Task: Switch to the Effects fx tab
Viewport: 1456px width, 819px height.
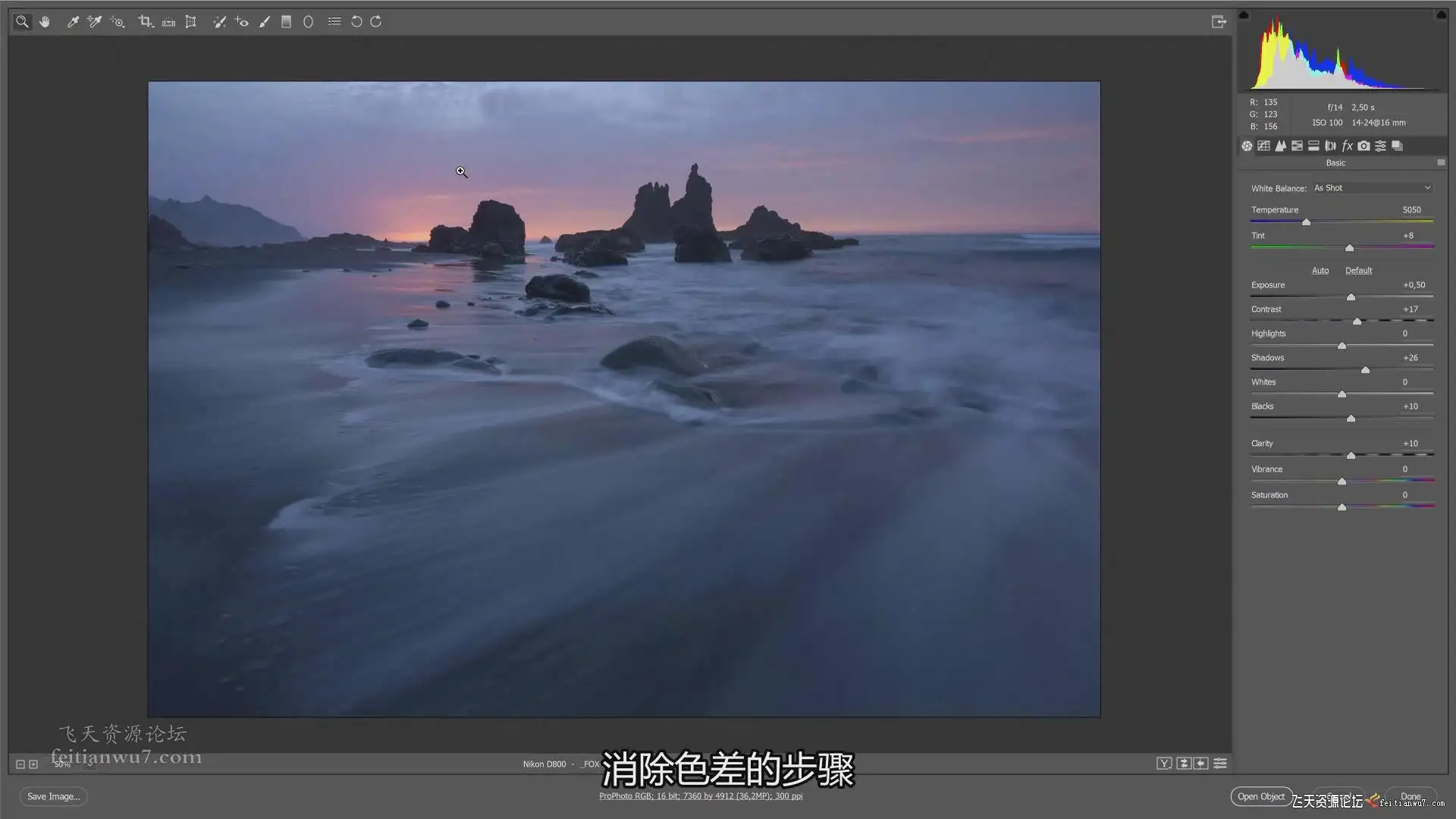Action: tap(1347, 146)
